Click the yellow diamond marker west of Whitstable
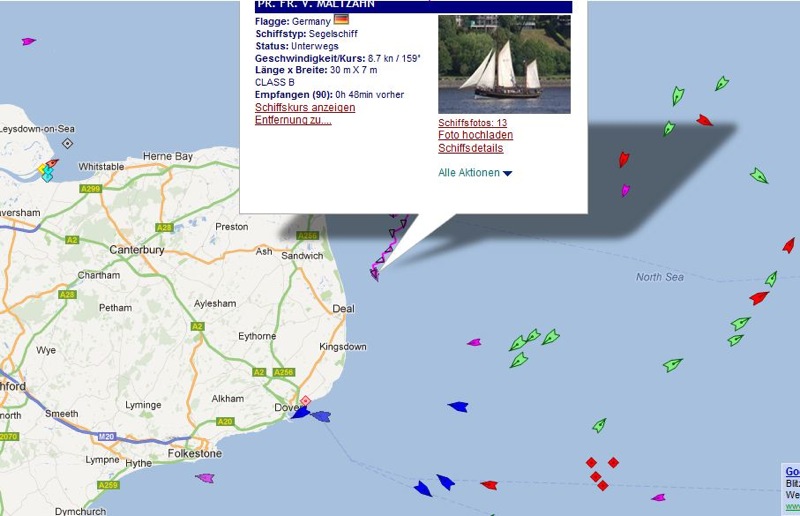The width and height of the screenshot is (800, 516). pos(42,169)
